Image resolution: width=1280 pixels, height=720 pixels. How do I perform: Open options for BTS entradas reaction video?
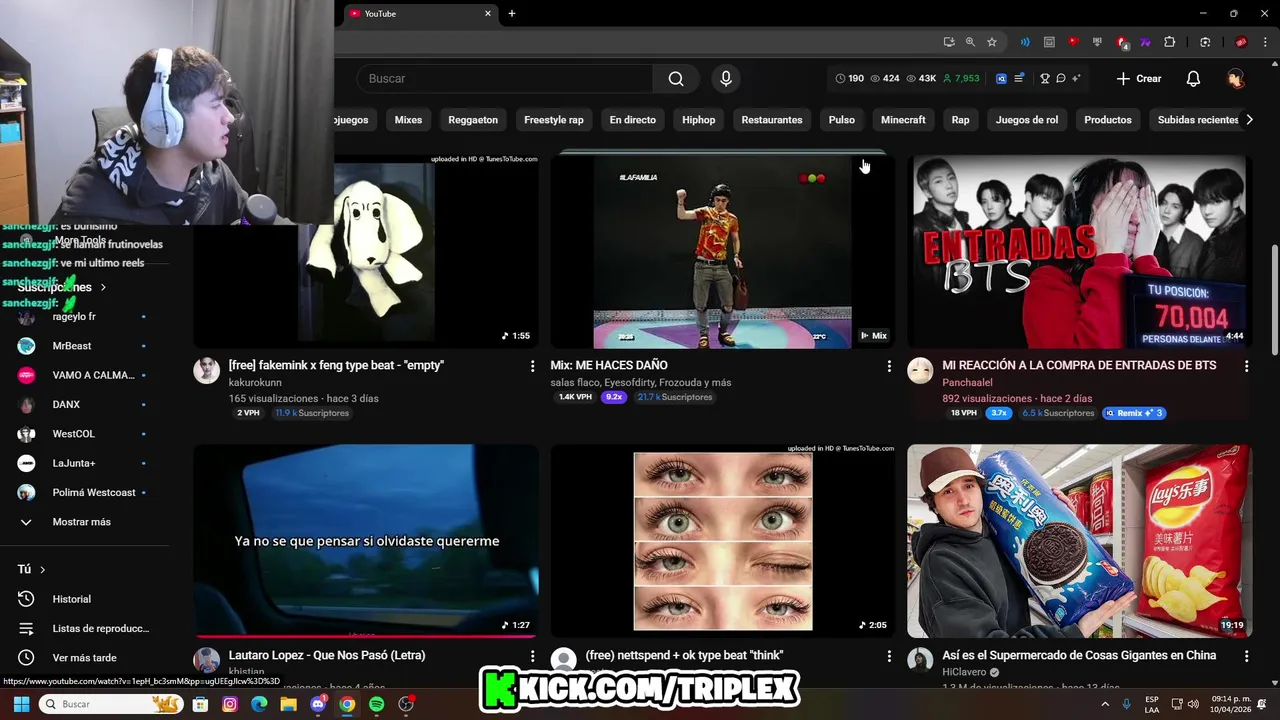click(1246, 367)
